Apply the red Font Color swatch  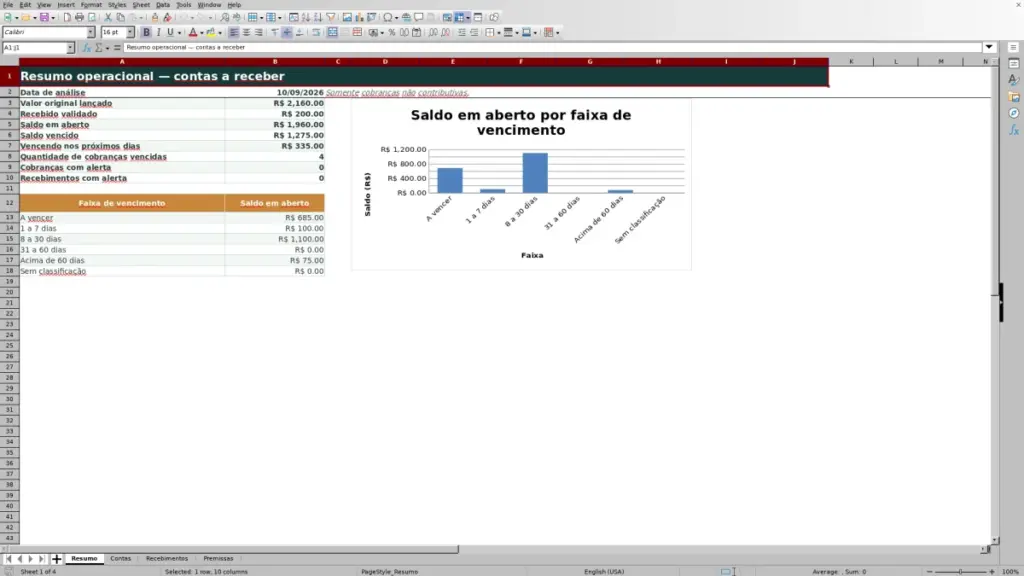pos(193,32)
